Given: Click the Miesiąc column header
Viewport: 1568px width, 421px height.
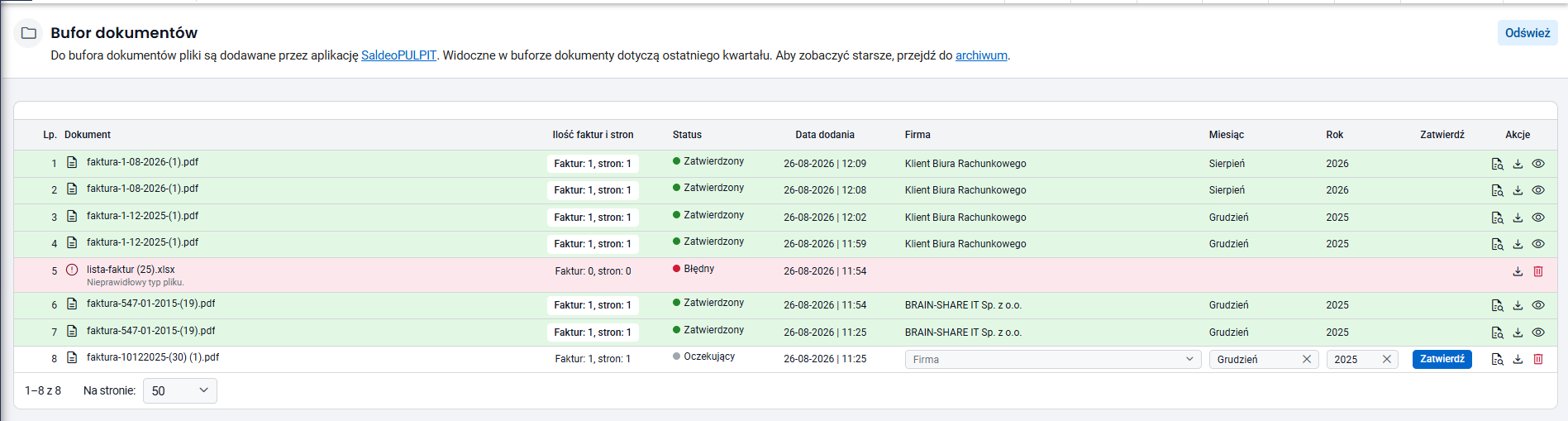Looking at the screenshot, I should point(1227,135).
